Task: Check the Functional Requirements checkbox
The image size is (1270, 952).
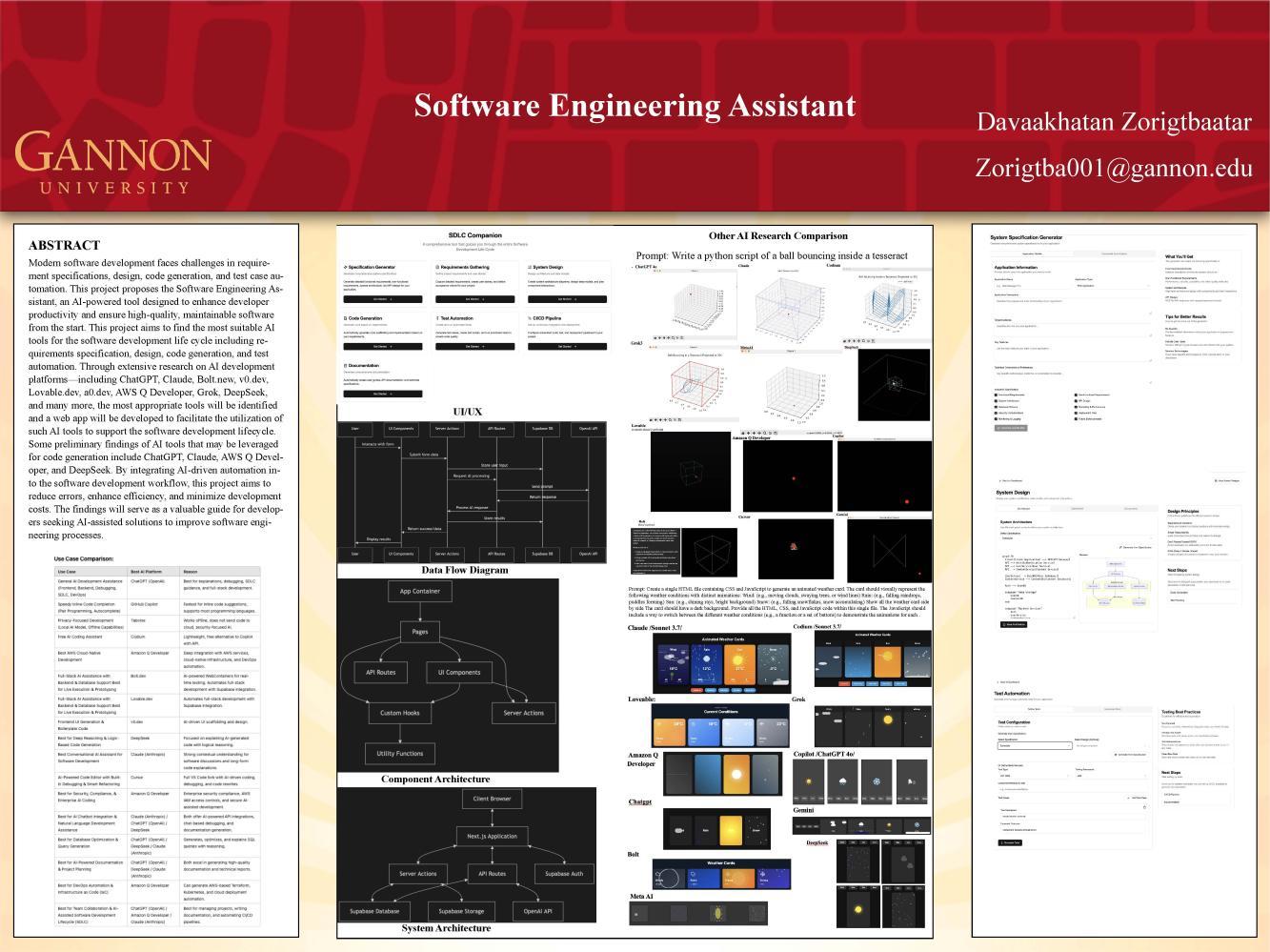Action: coord(997,395)
